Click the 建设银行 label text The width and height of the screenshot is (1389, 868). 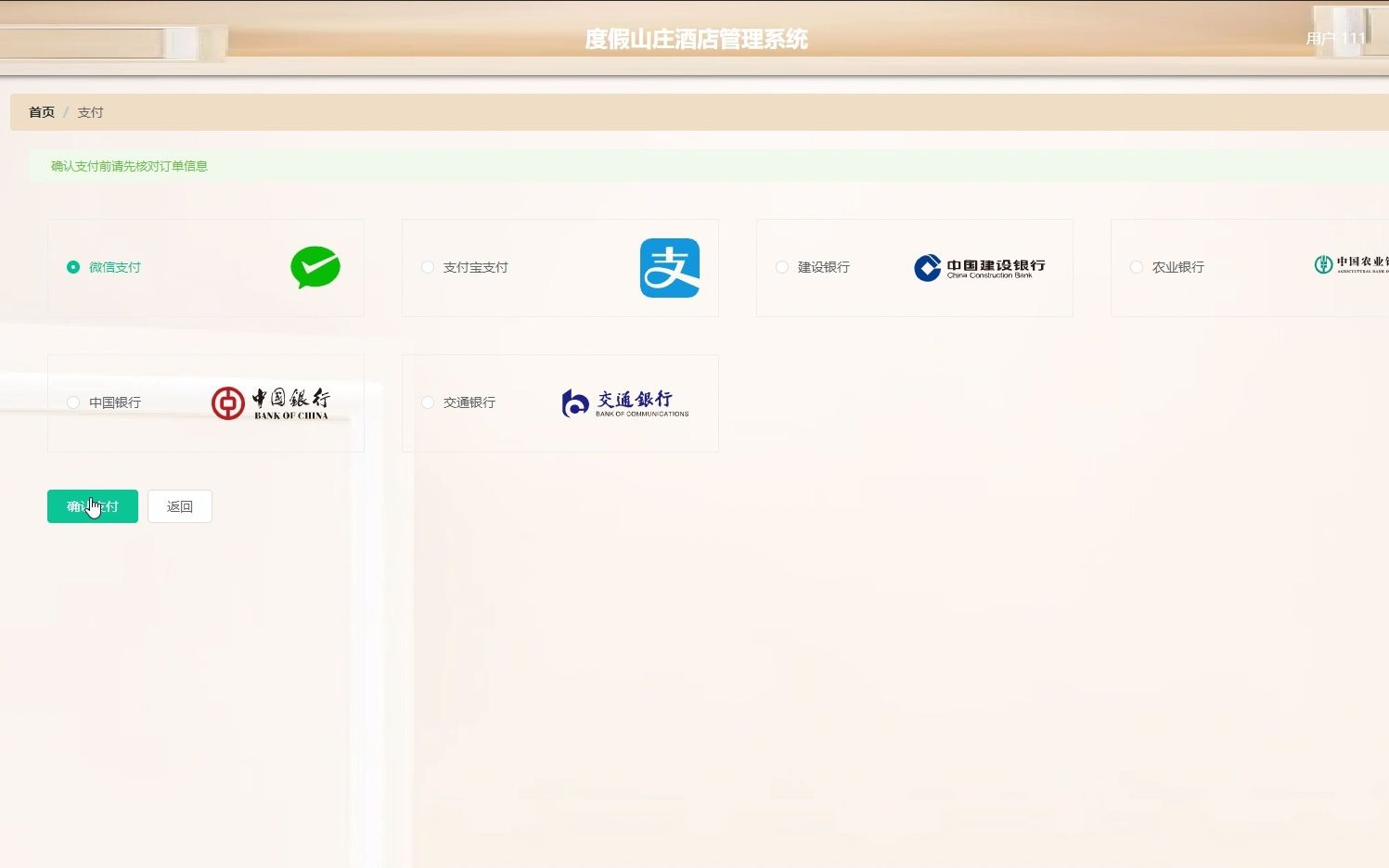pos(824,267)
